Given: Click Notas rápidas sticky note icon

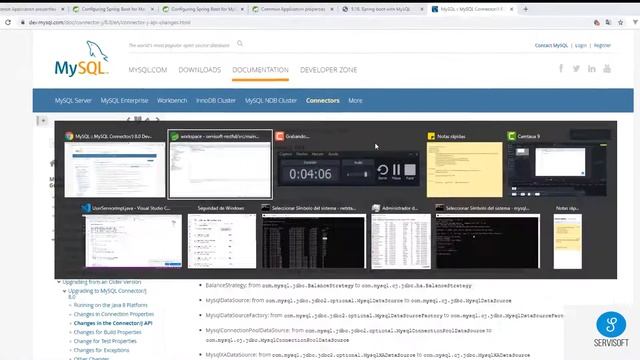Looking at the screenshot, I should [431, 136].
